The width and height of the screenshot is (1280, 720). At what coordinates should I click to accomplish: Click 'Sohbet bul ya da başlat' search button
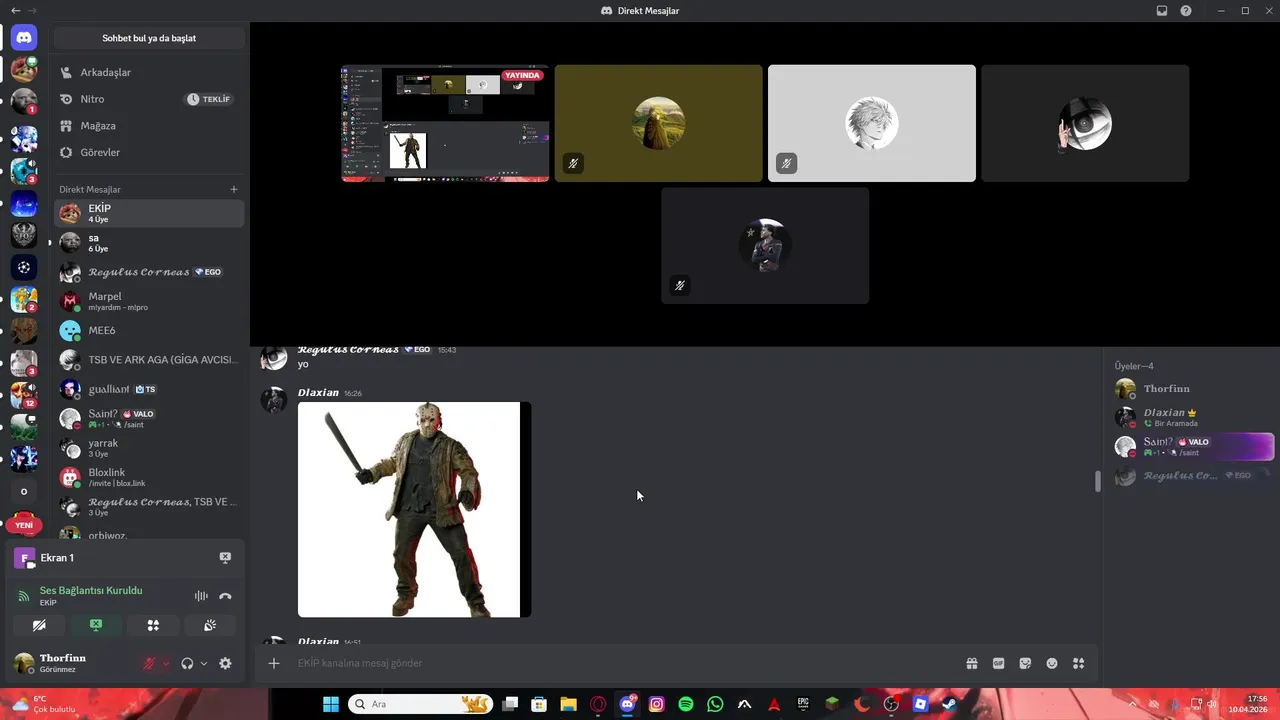tap(149, 38)
